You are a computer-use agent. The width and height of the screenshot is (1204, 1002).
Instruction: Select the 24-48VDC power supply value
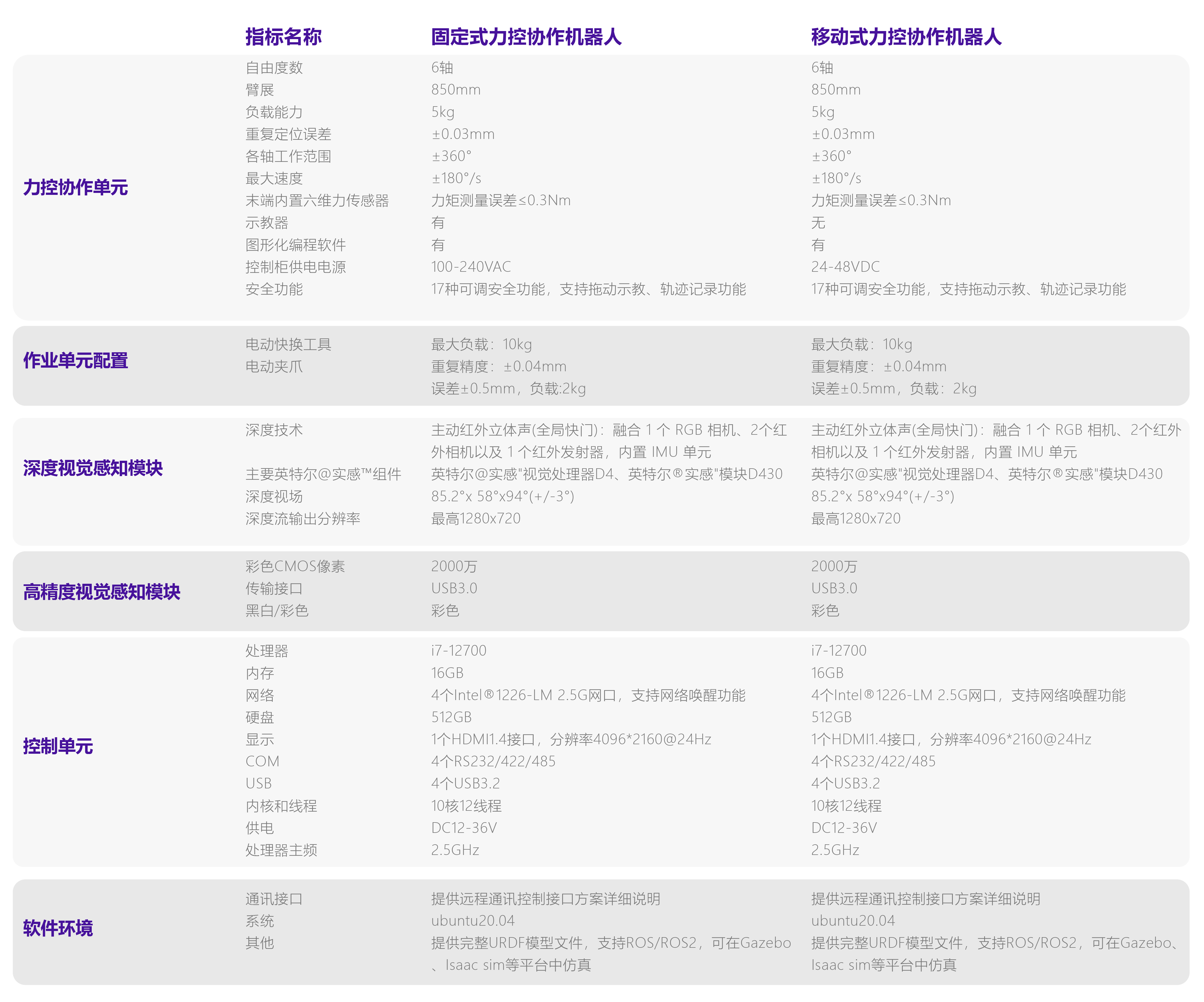(845, 267)
